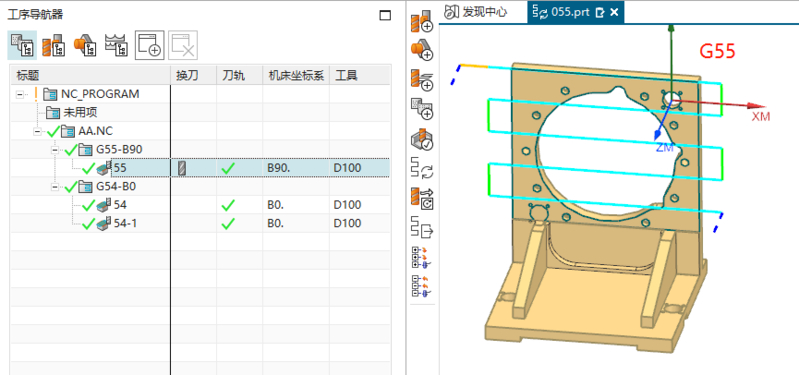Click the lower tree-arrows toolbar icon
799x375 pixels.
(x=422, y=286)
